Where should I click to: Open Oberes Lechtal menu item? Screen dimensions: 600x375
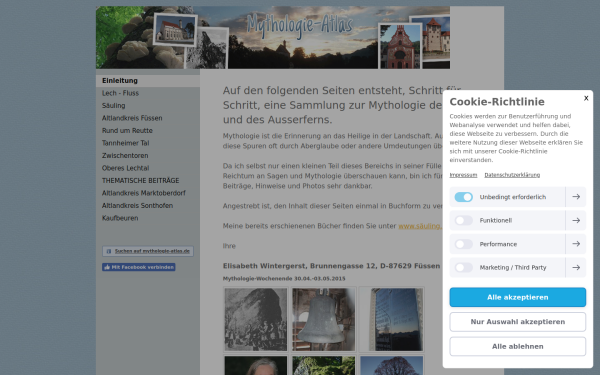pos(126,168)
